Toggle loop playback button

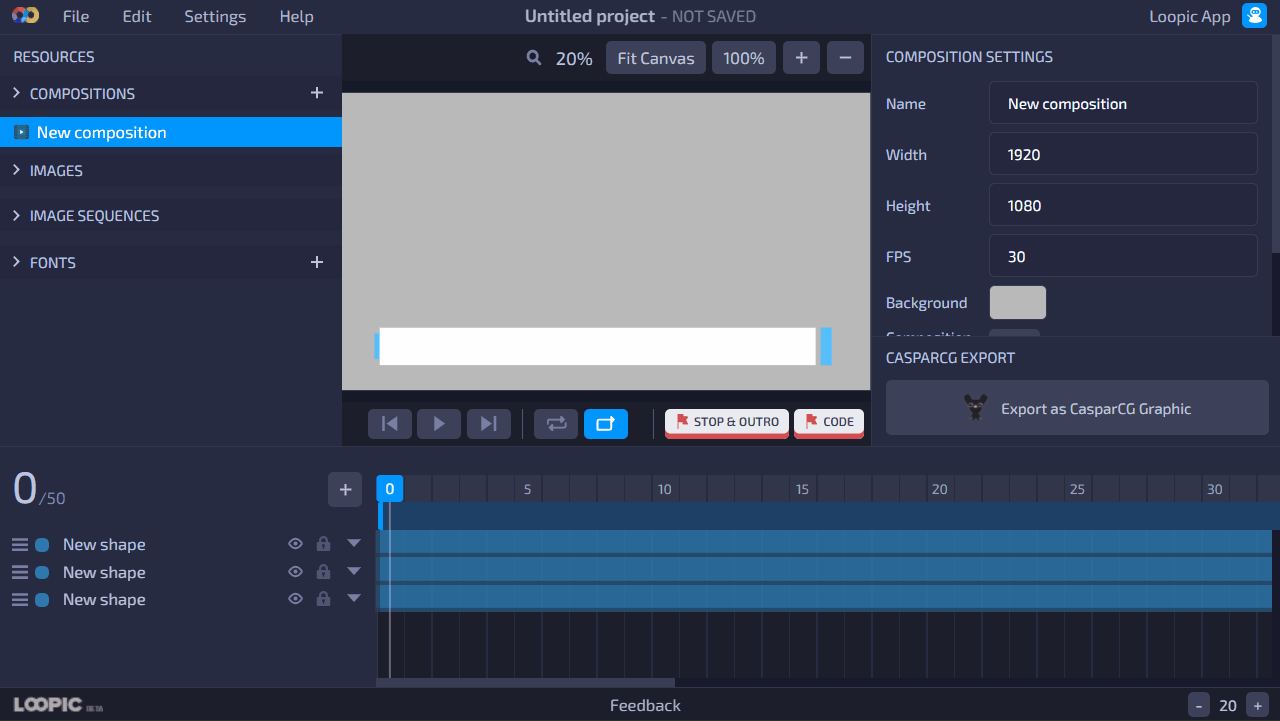556,424
